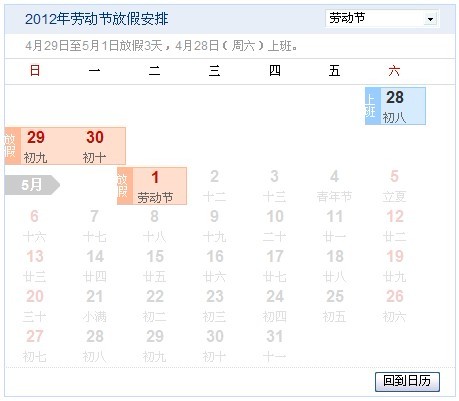Select May 4 青年节 date

tap(334, 186)
